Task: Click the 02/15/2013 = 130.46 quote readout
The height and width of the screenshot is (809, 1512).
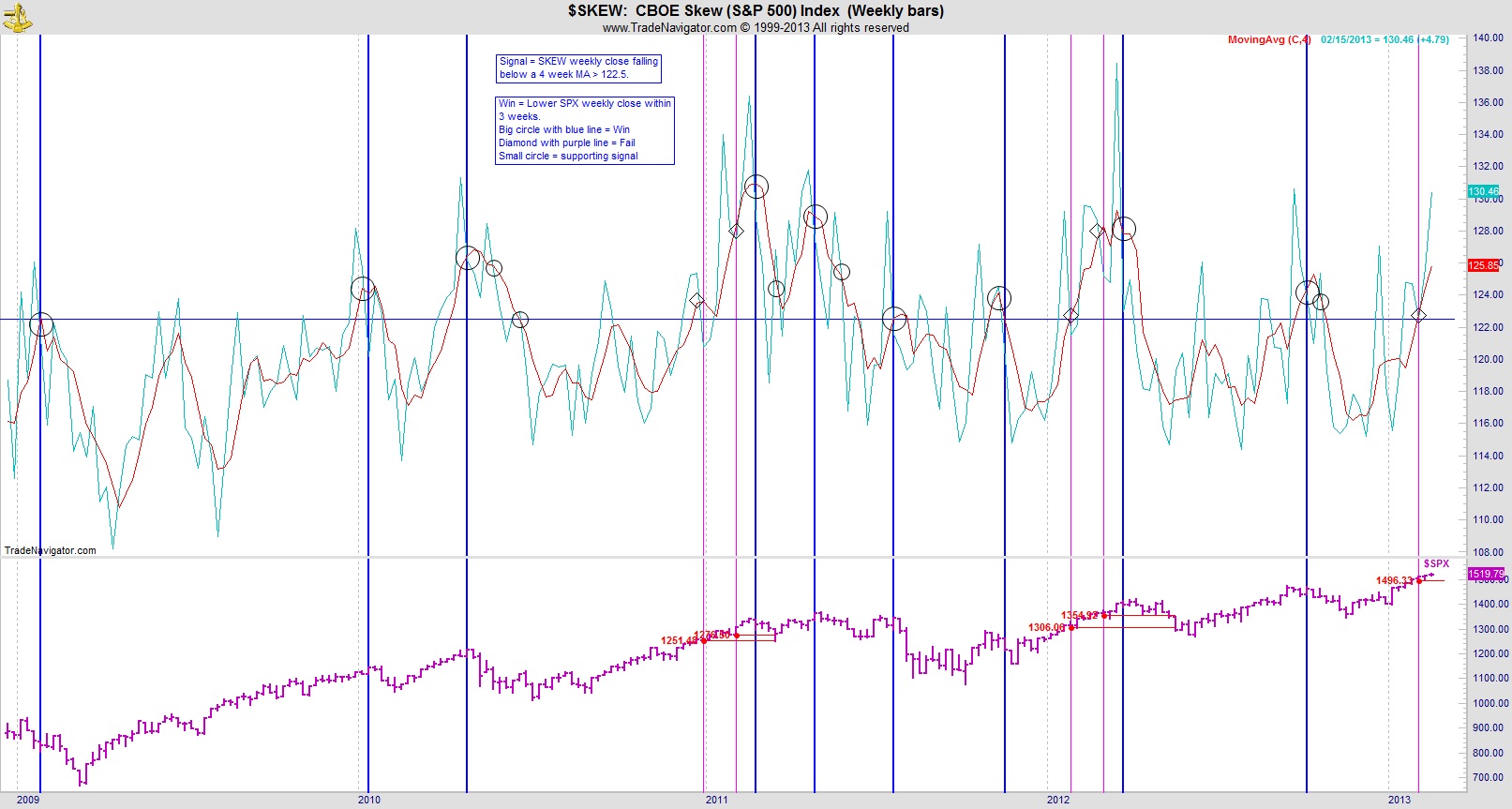Action: coord(1385,39)
